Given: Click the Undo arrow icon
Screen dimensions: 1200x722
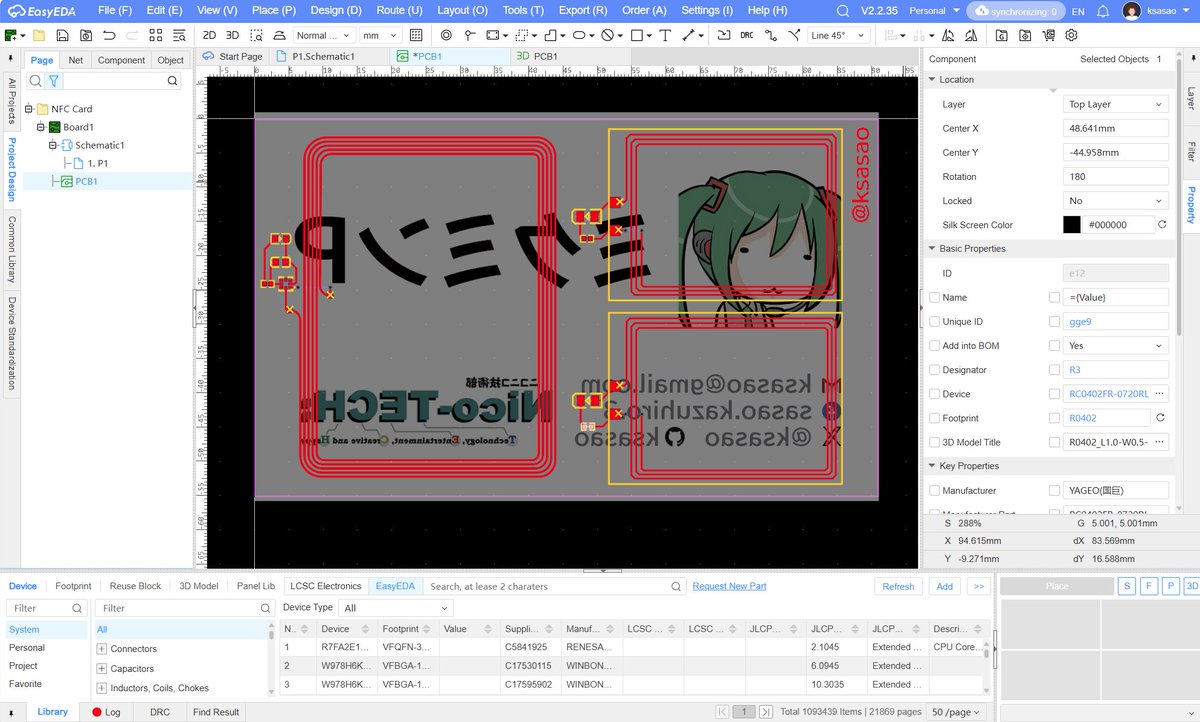Looking at the screenshot, I should click(x=109, y=35).
